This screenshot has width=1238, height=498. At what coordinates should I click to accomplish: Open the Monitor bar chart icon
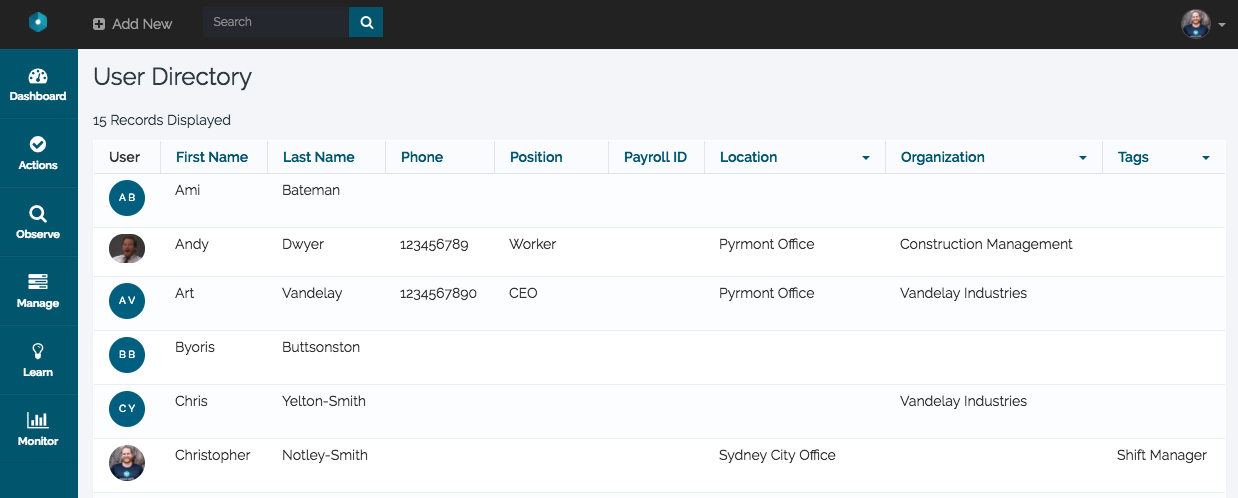pos(38,420)
